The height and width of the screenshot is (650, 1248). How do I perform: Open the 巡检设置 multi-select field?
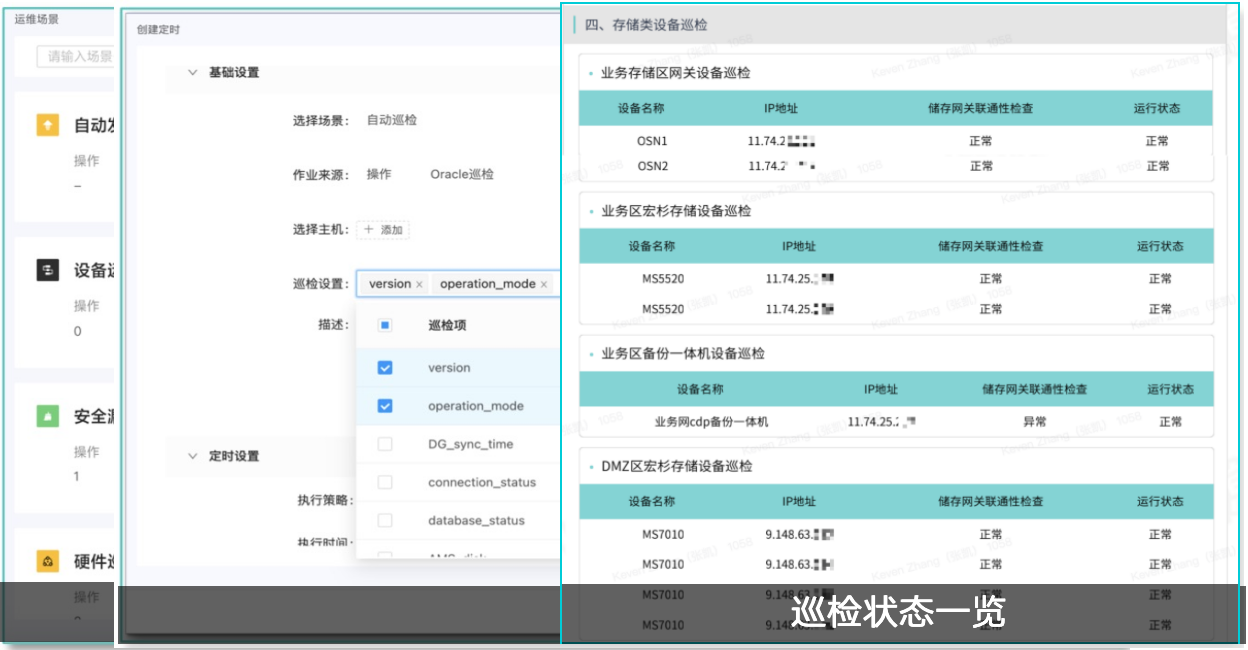pos(457,284)
